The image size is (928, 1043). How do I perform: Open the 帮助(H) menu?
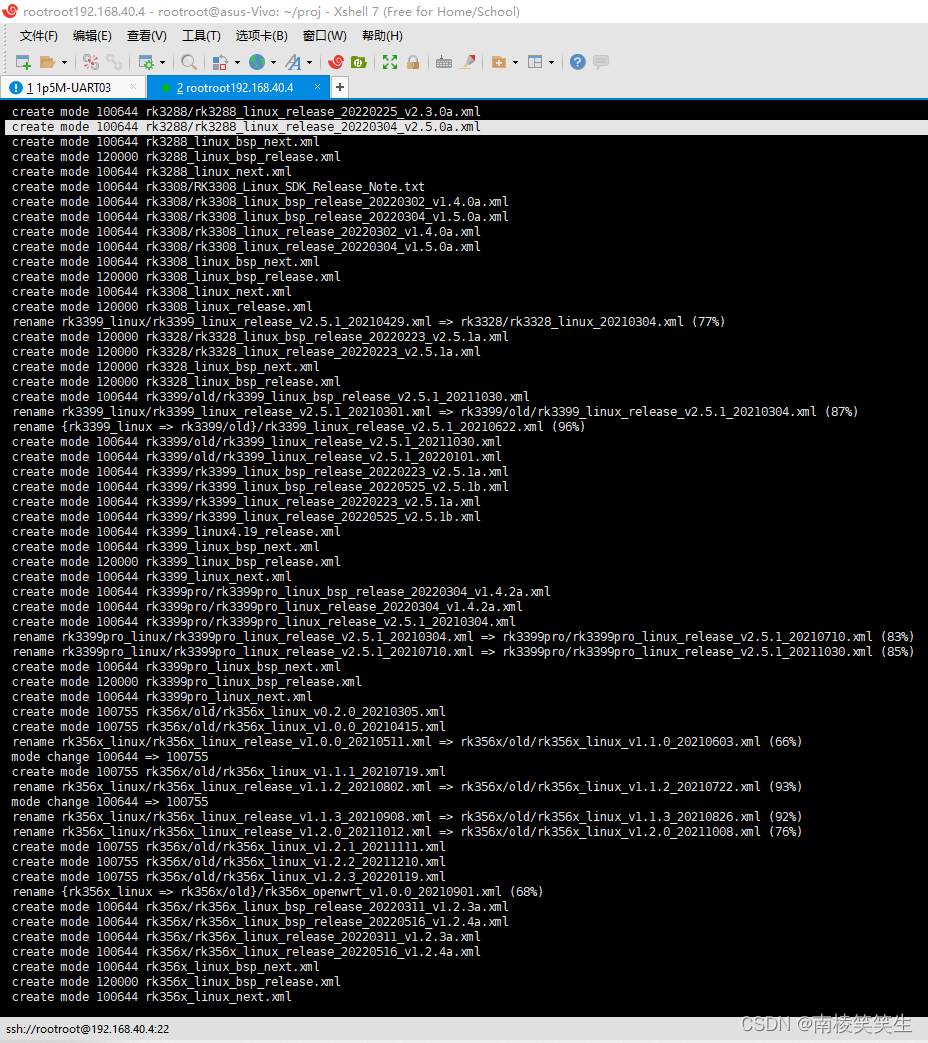(x=382, y=36)
